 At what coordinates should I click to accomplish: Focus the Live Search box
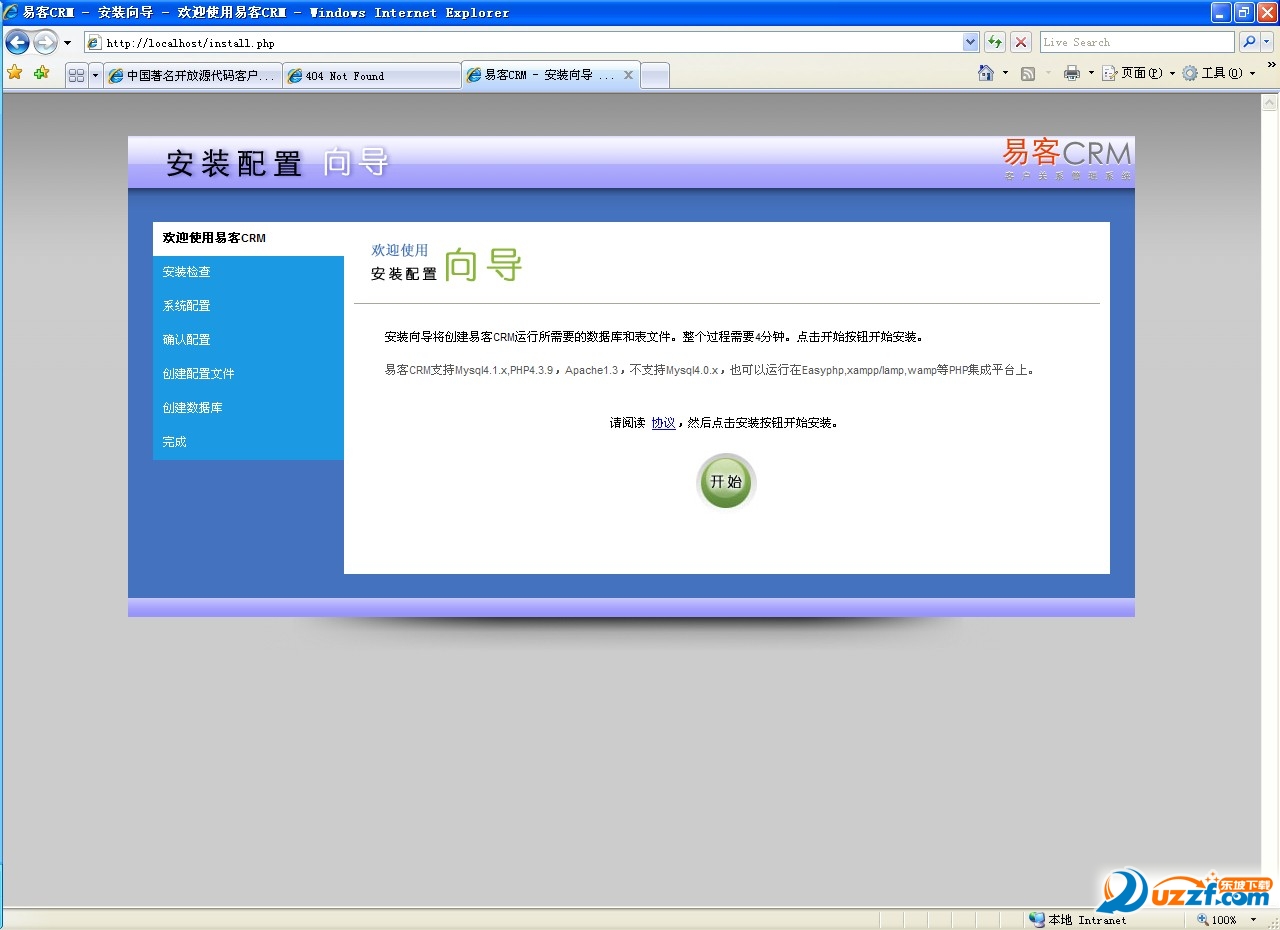[x=1137, y=42]
